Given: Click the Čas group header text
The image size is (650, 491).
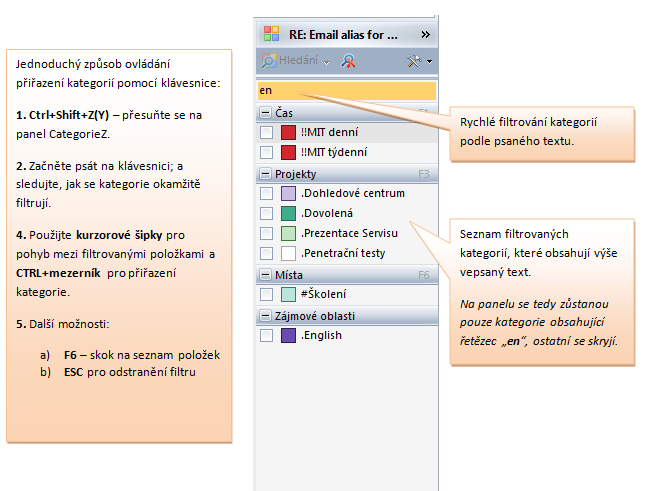Looking at the screenshot, I should 284,113.
